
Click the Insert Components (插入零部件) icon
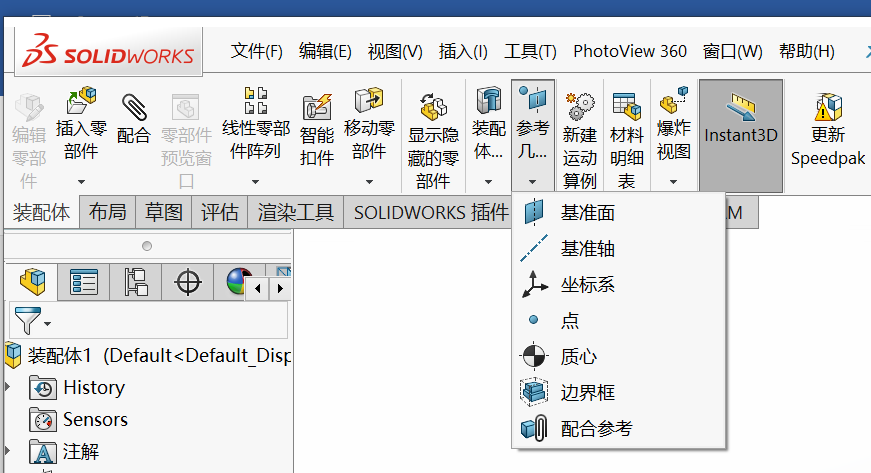tap(81, 100)
